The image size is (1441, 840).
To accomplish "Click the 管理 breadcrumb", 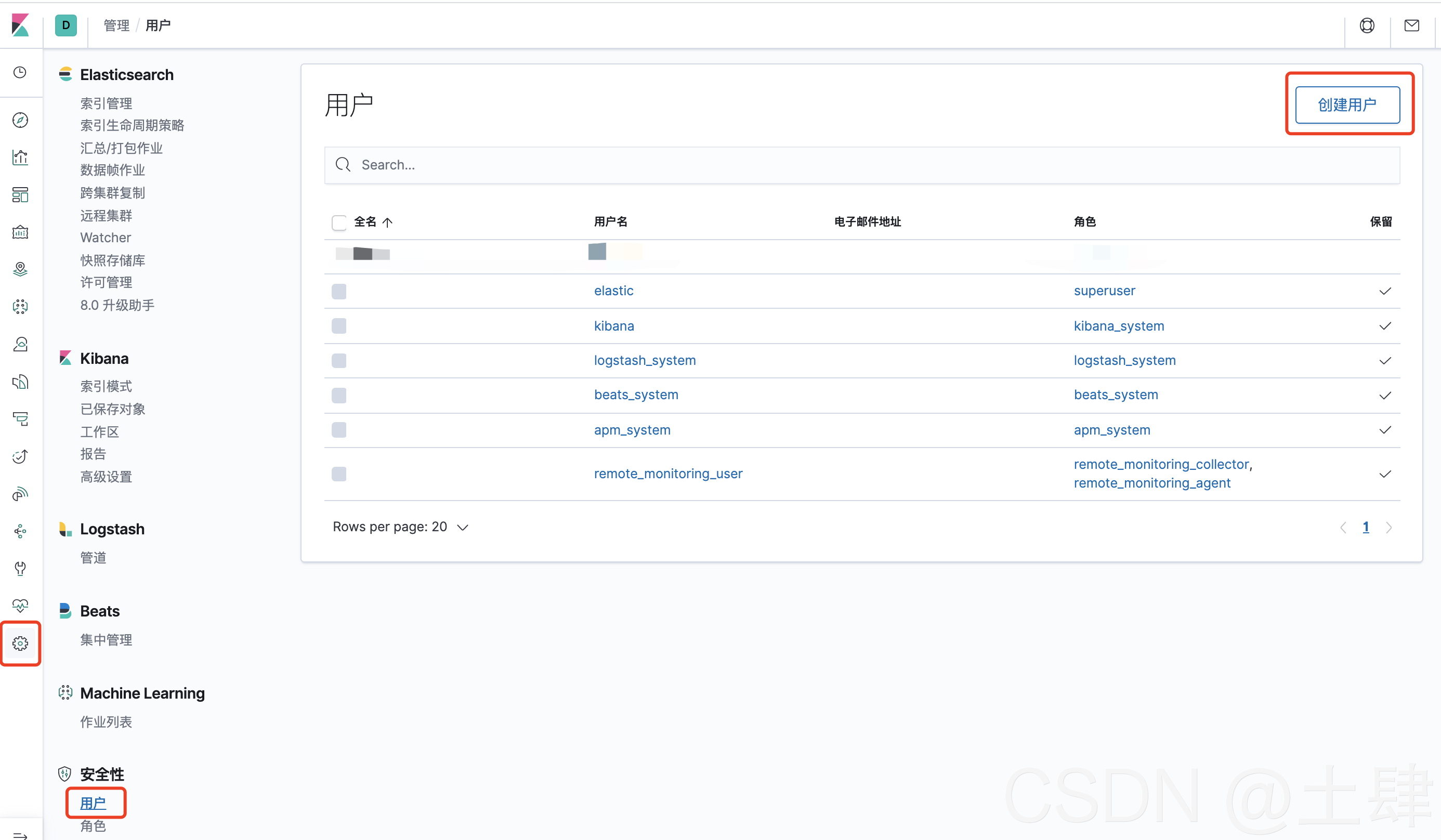I will [x=116, y=25].
